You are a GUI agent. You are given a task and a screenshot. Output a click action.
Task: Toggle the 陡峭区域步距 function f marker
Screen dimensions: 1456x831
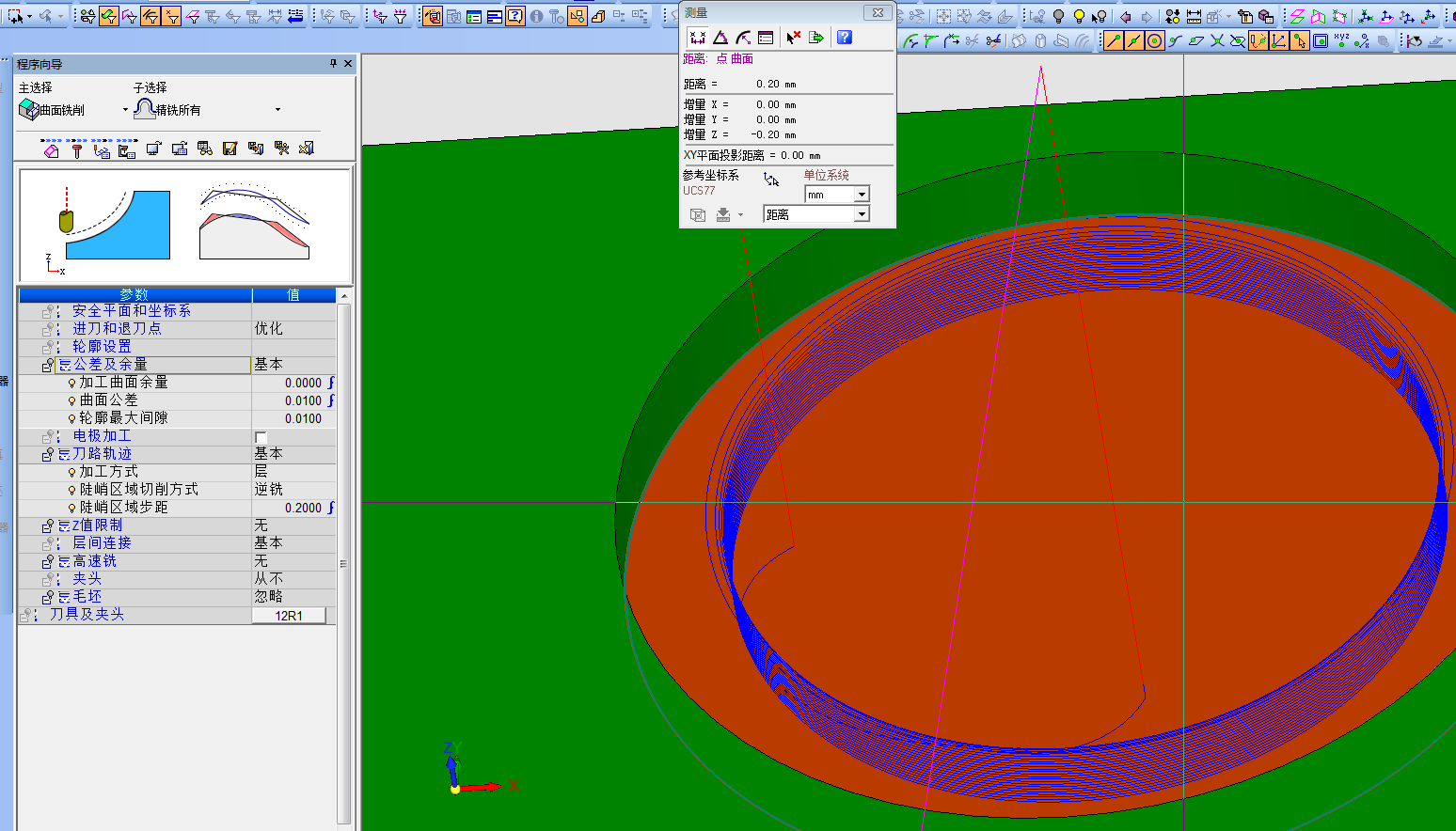coord(330,508)
